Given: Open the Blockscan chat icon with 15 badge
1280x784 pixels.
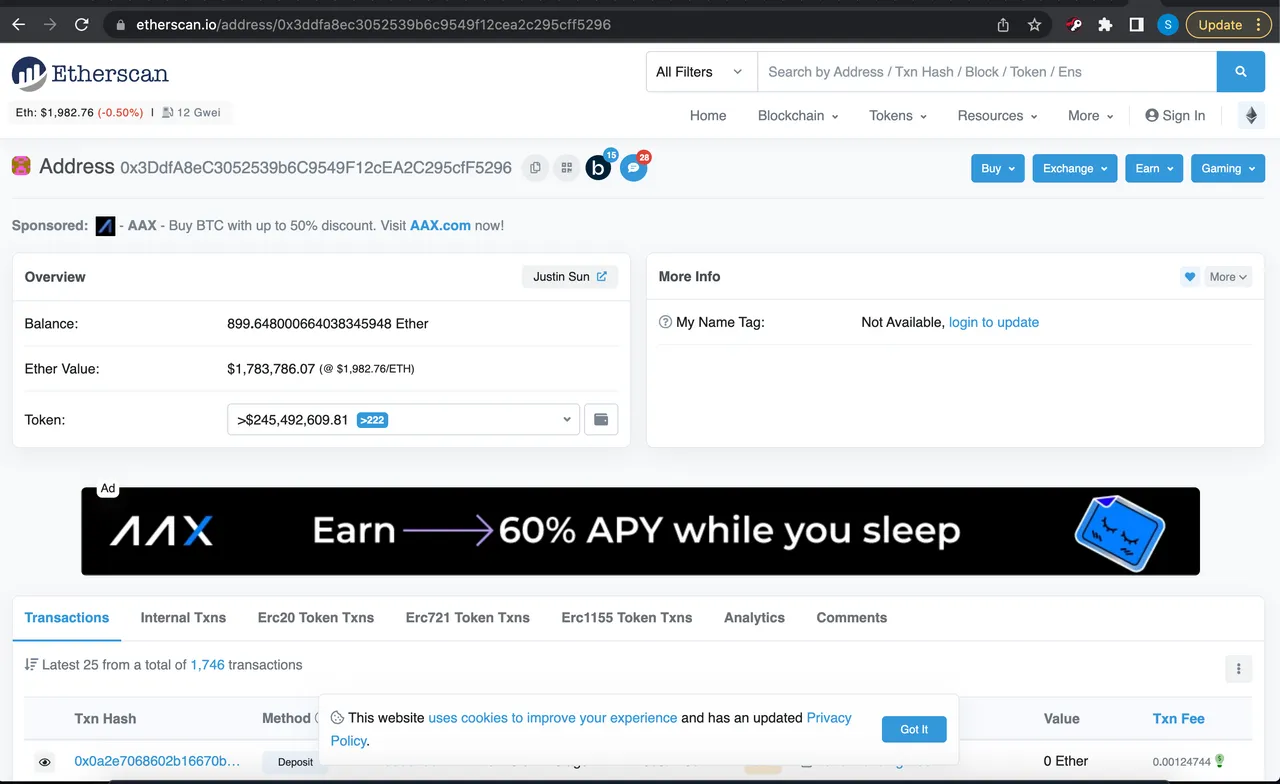Looking at the screenshot, I should tap(599, 166).
